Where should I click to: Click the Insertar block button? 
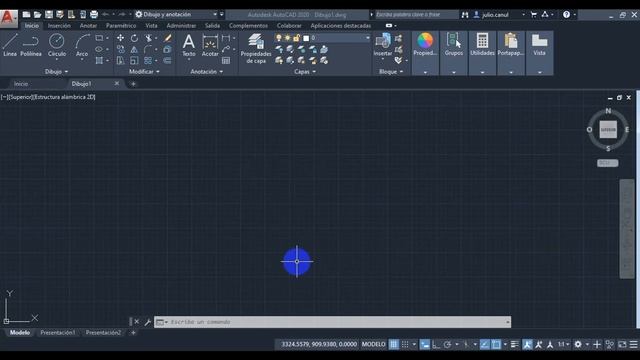[x=383, y=44]
